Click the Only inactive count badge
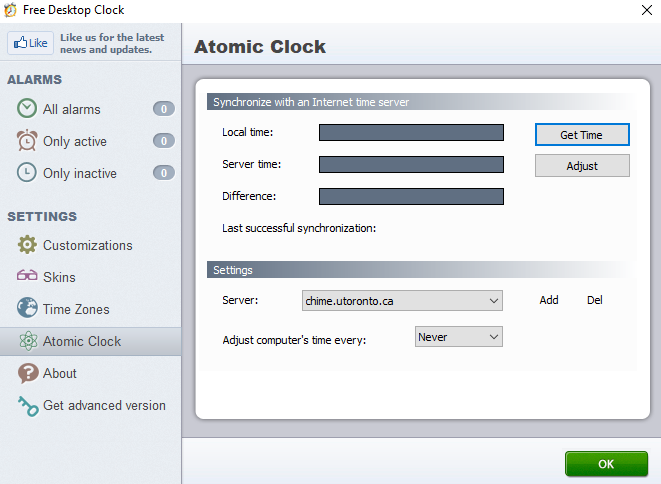The image size is (661, 484). [164, 173]
